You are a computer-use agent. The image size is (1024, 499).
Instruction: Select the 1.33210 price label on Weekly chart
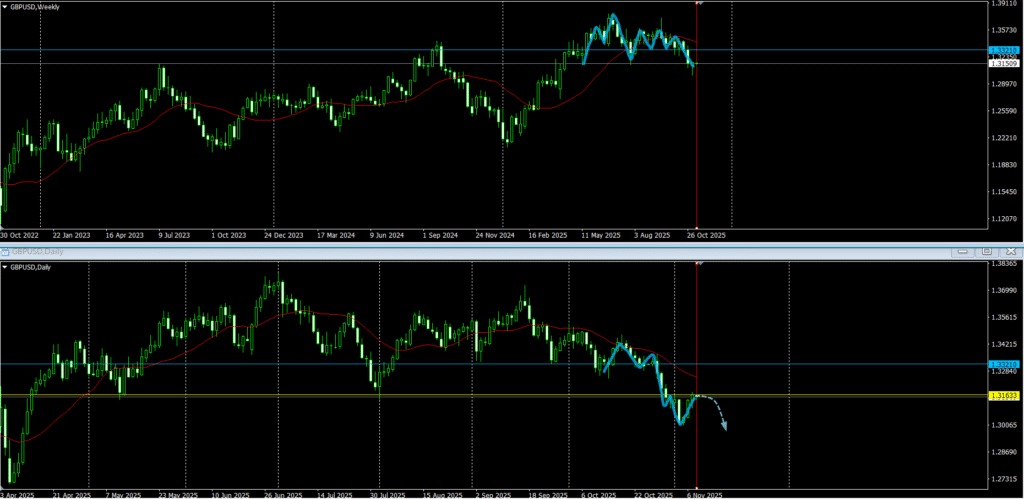[x=1002, y=50]
